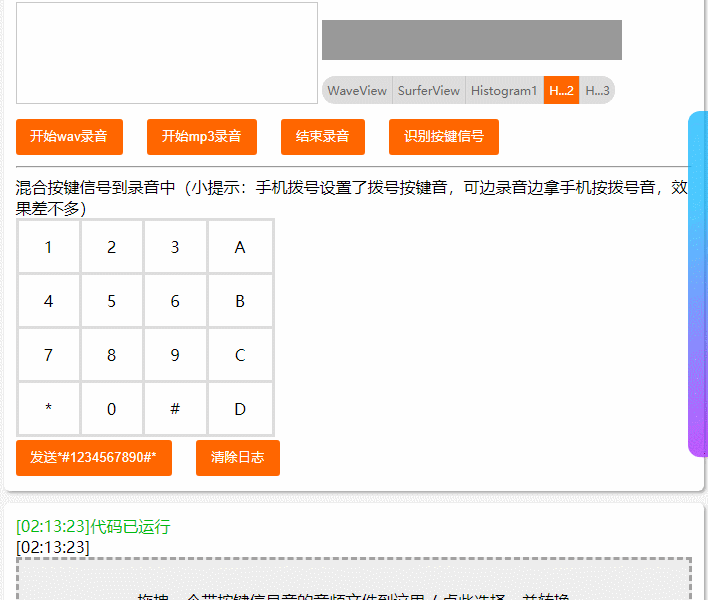Tap keypad key 9
Image resolution: width=708 pixels, height=600 pixels.
(175, 355)
